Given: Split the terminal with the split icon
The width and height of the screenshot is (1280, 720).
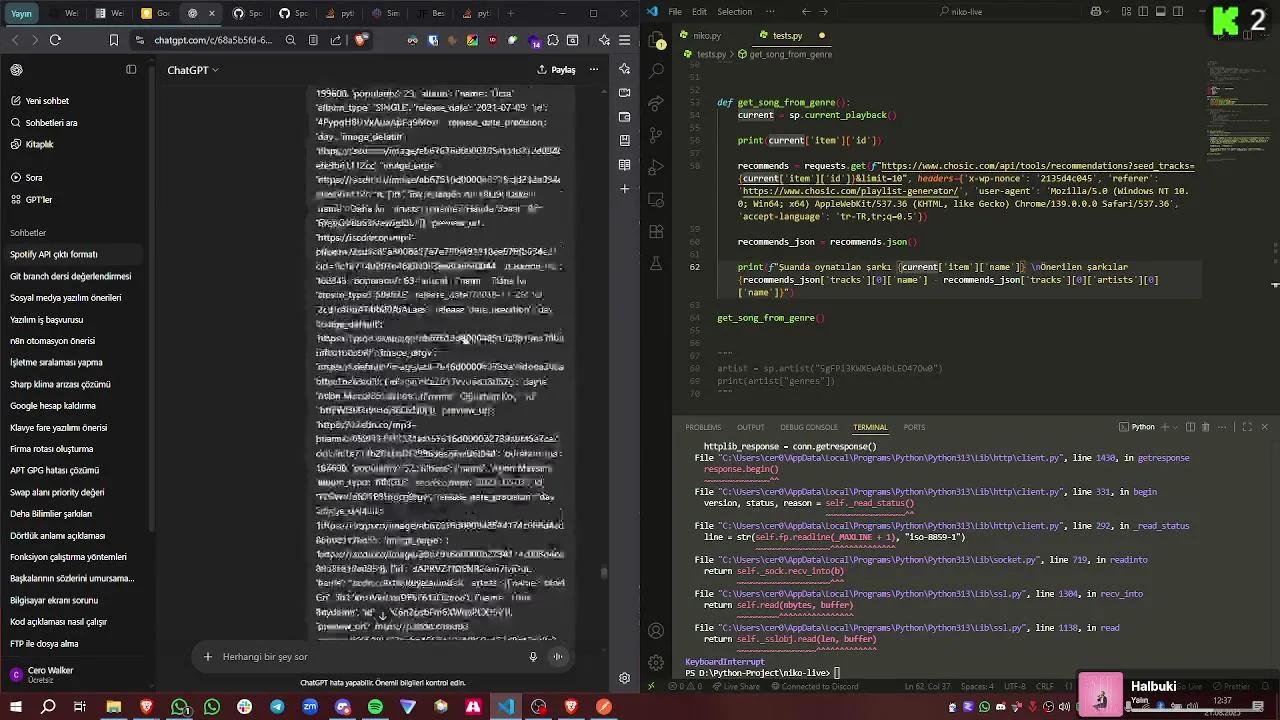Looking at the screenshot, I should [x=1190, y=427].
